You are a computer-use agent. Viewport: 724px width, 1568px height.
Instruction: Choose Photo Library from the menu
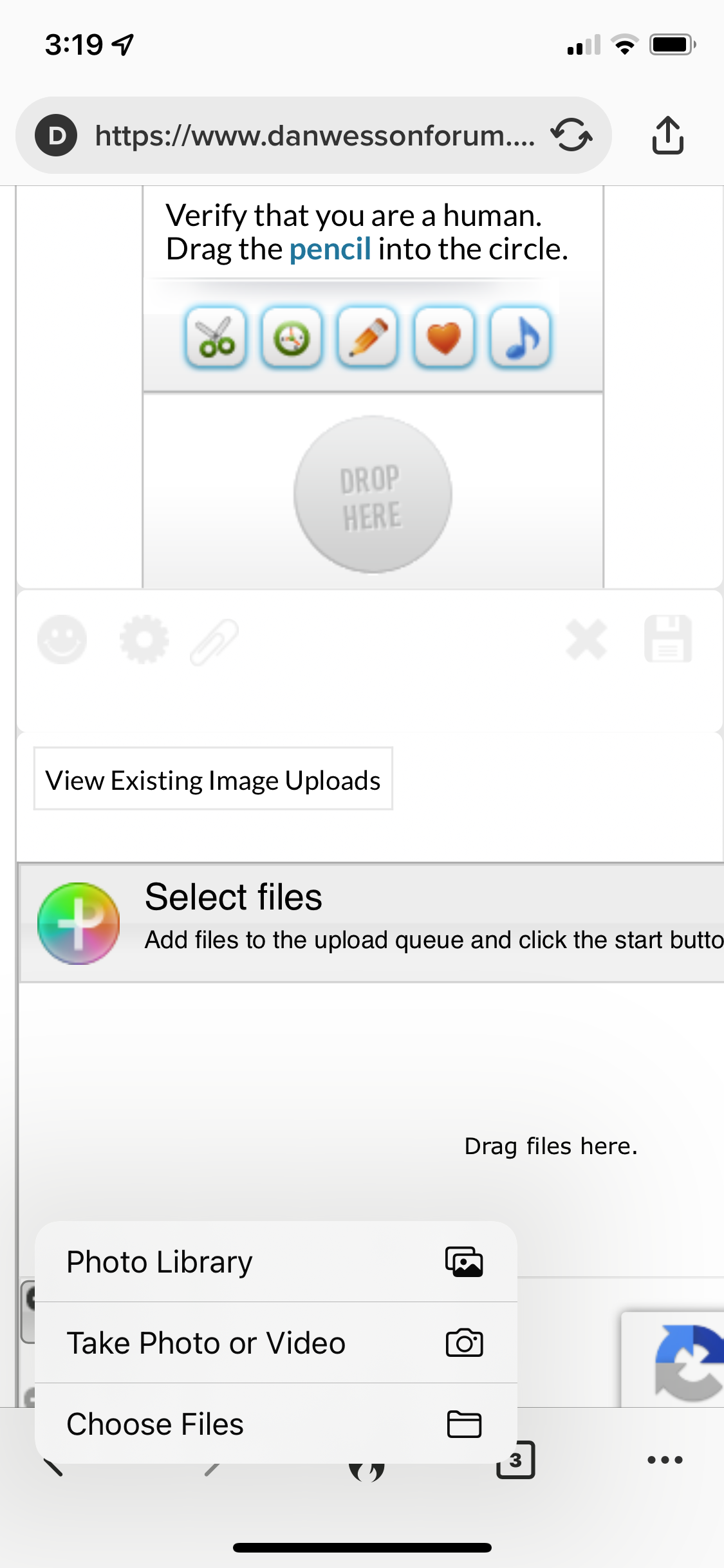point(276,1262)
